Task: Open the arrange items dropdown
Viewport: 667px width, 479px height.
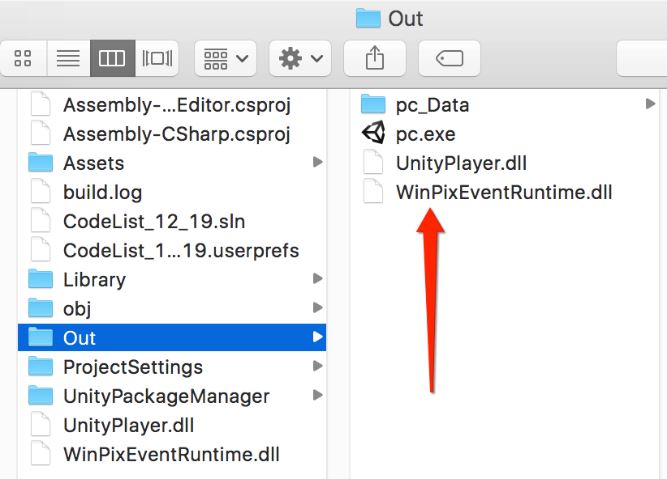Action: (226, 59)
